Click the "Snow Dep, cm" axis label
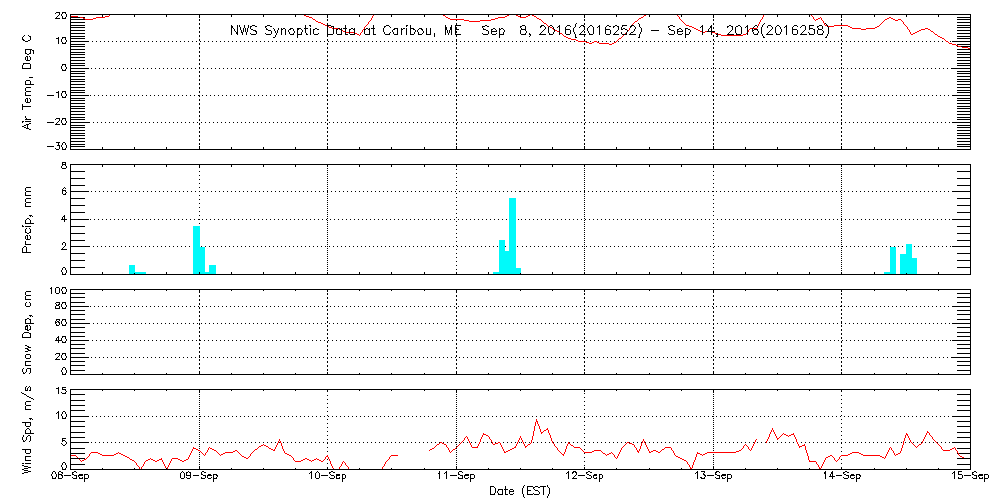Screen dimensions: 1000x500 pos(27,331)
